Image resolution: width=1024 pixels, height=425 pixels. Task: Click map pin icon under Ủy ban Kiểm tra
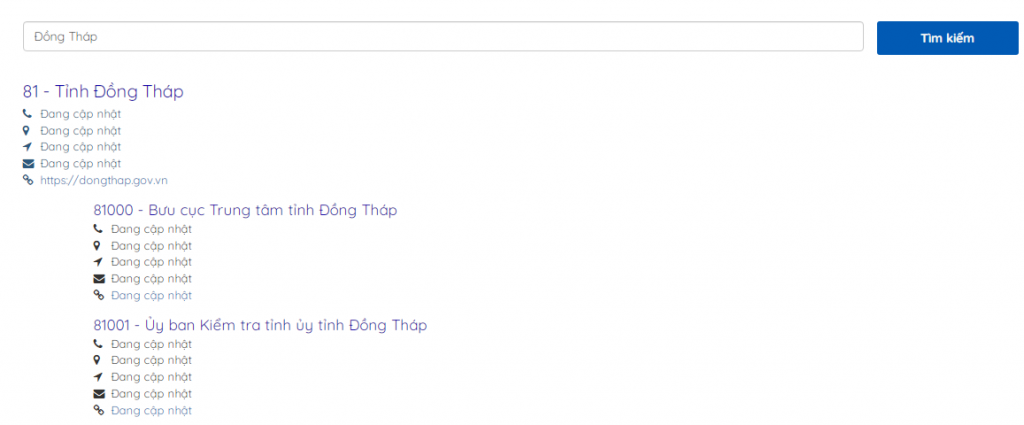tap(97, 360)
